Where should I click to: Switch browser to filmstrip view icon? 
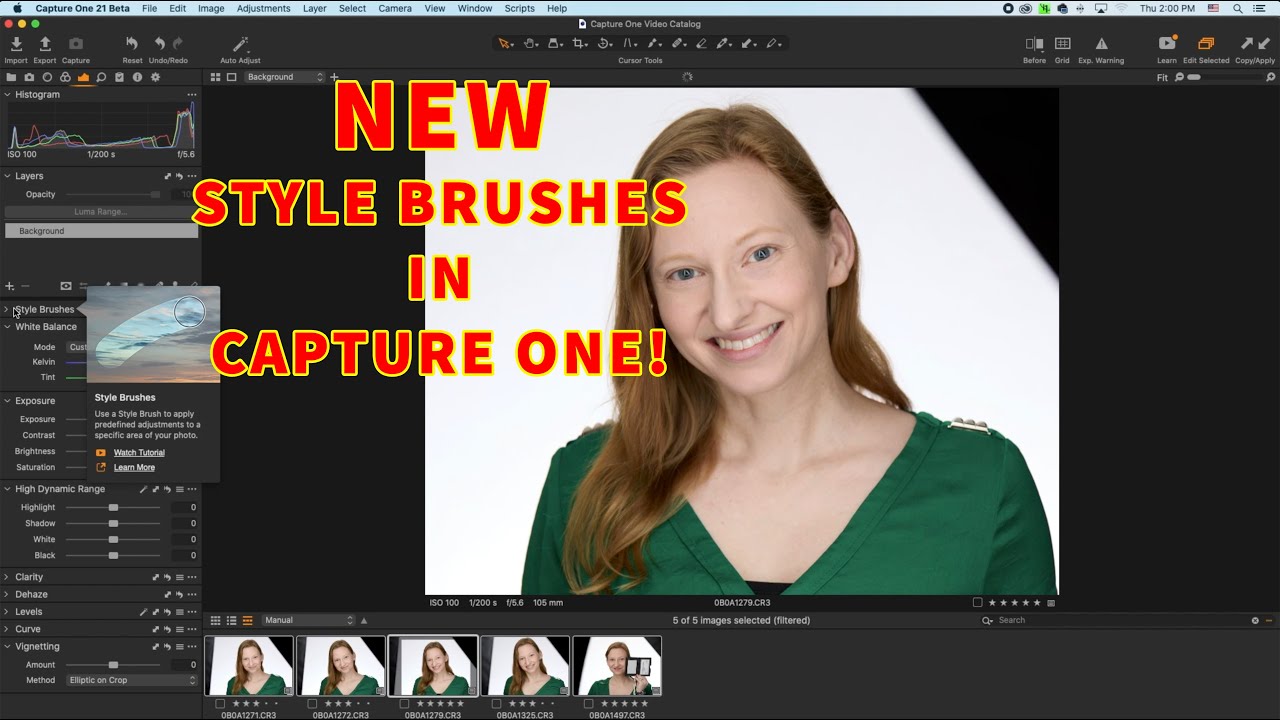(x=247, y=620)
